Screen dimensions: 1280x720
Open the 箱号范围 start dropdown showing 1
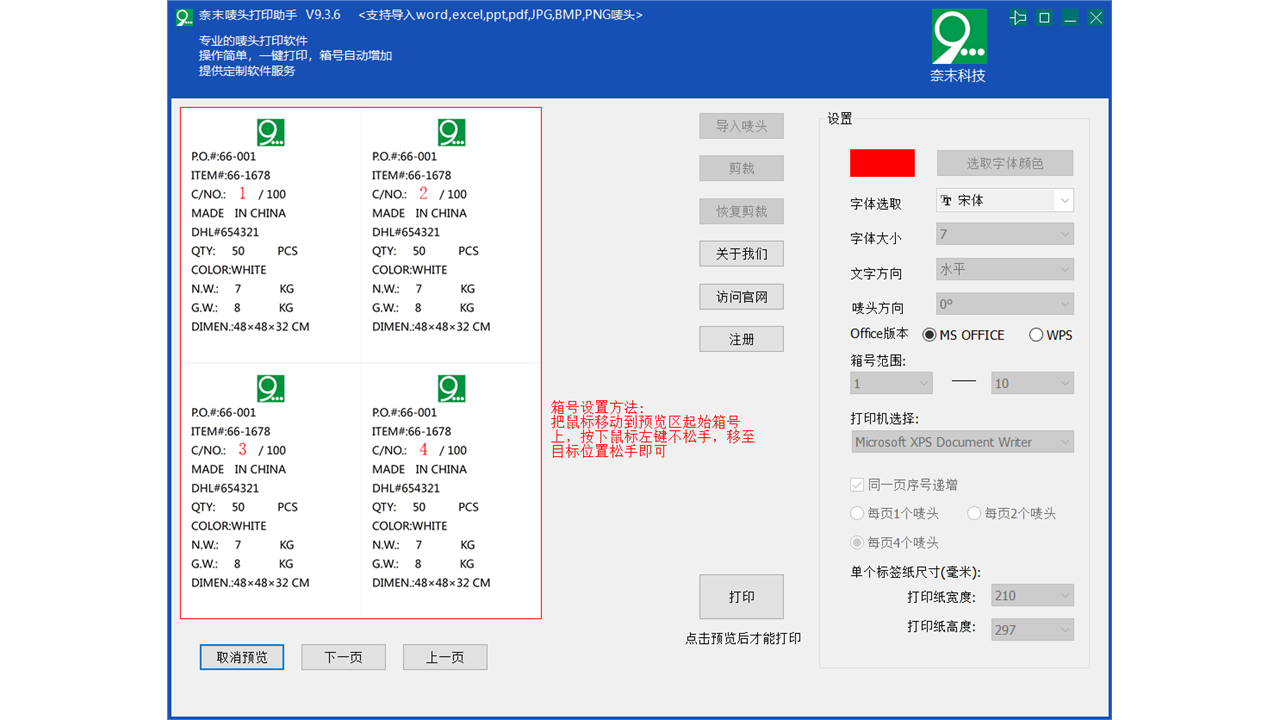pos(891,383)
